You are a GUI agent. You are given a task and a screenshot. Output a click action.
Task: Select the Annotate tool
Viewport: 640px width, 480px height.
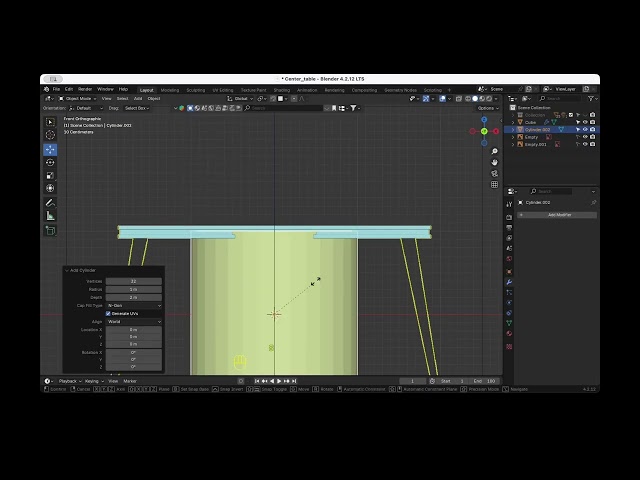(x=50, y=203)
